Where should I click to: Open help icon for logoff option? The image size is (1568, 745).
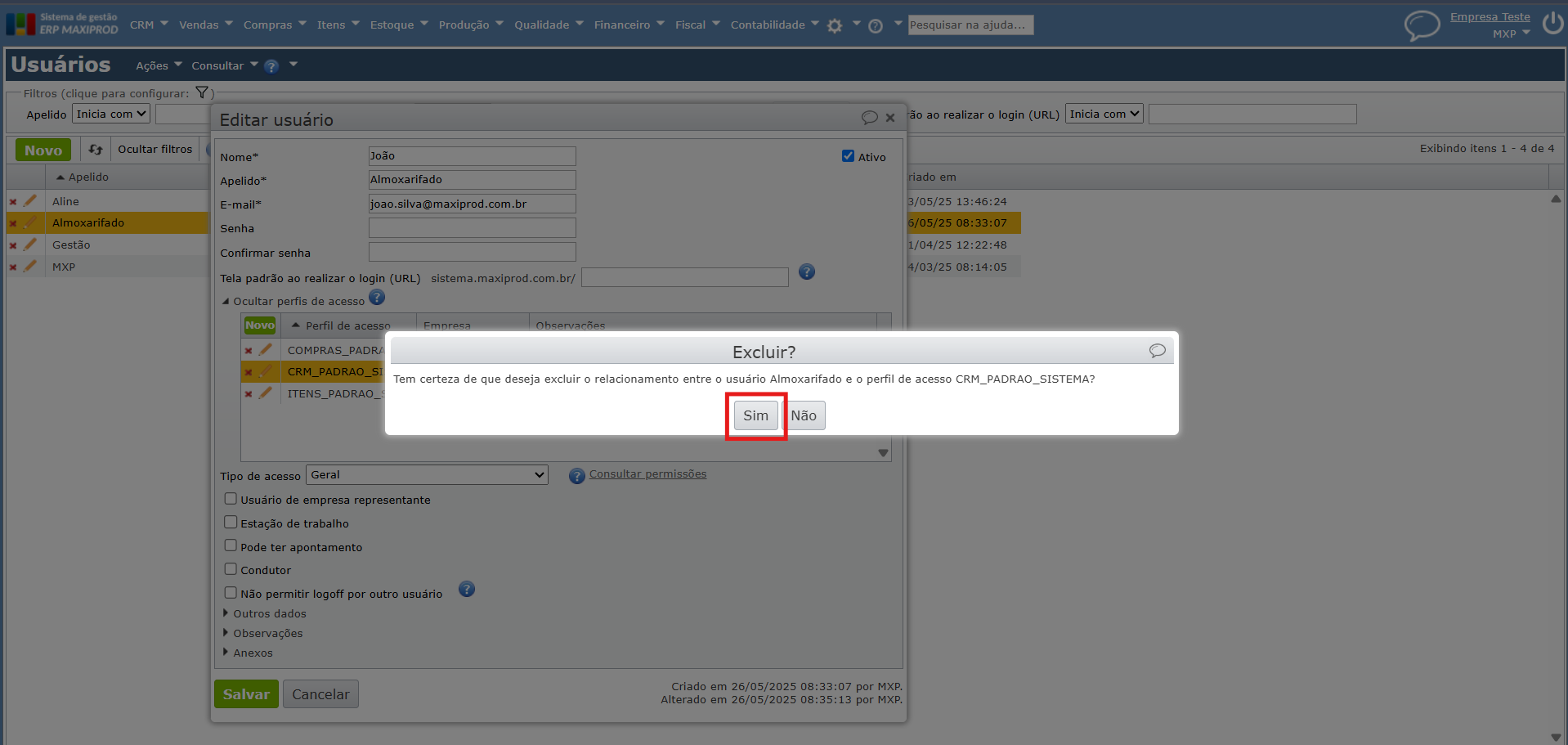(x=467, y=589)
